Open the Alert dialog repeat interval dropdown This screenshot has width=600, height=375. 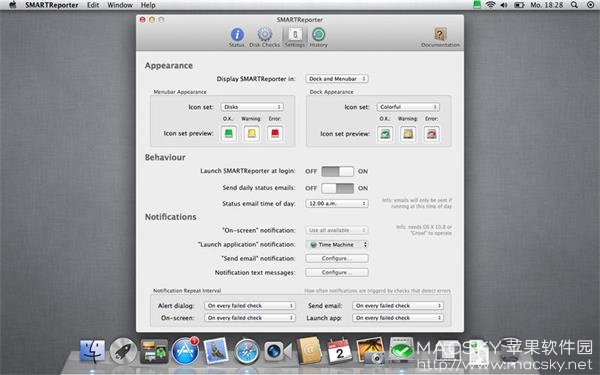[250, 306]
